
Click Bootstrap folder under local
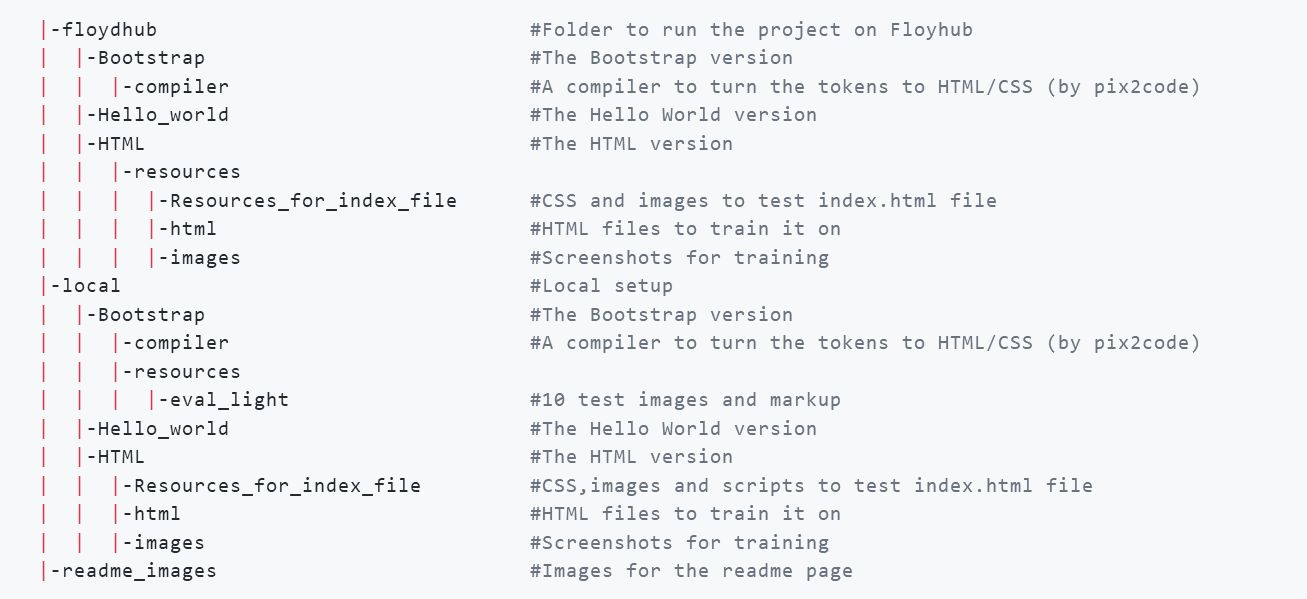(151, 315)
